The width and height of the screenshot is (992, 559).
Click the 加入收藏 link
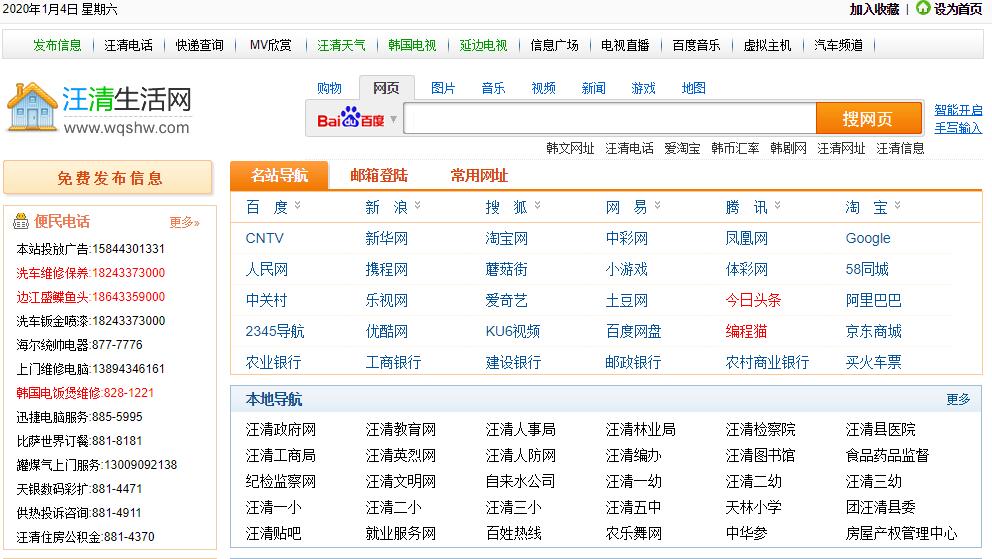click(x=874, y=9)
